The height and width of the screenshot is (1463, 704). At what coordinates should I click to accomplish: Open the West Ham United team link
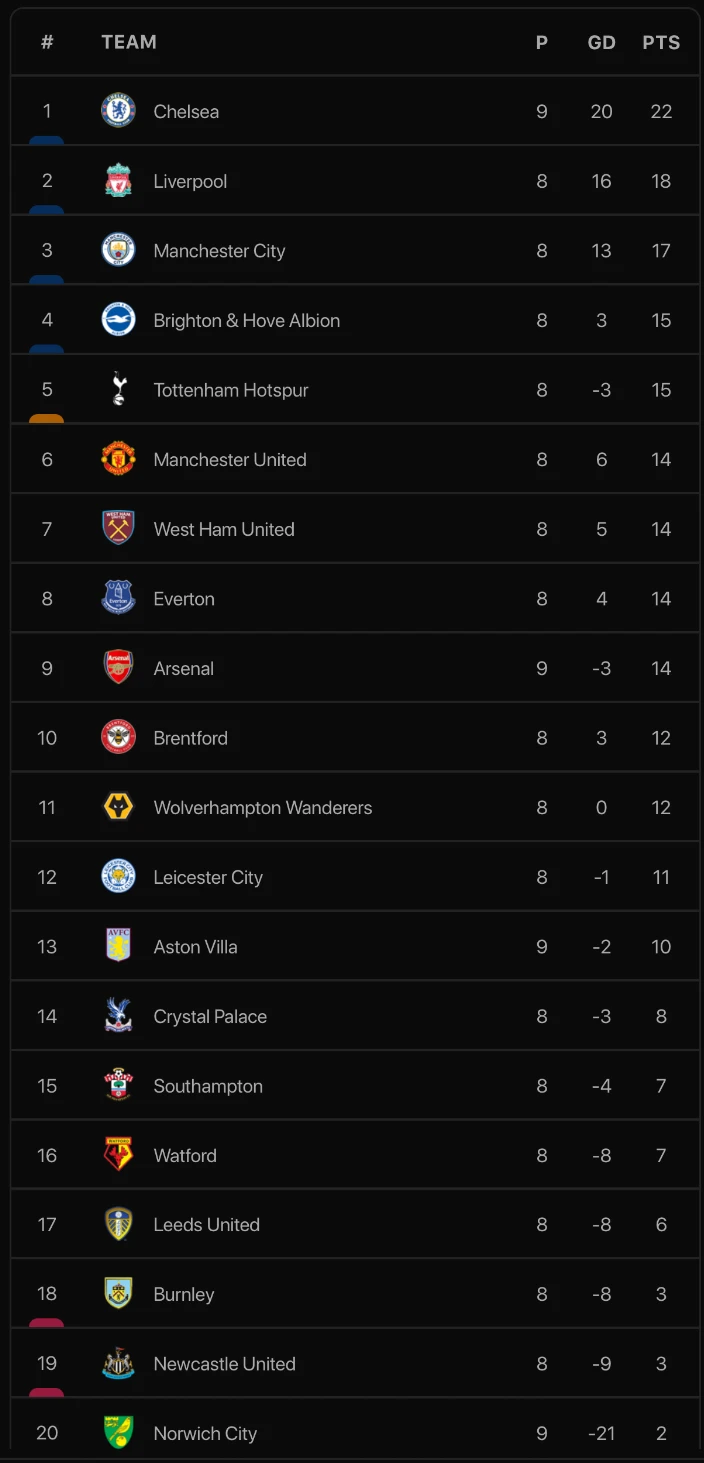point(224,529)
